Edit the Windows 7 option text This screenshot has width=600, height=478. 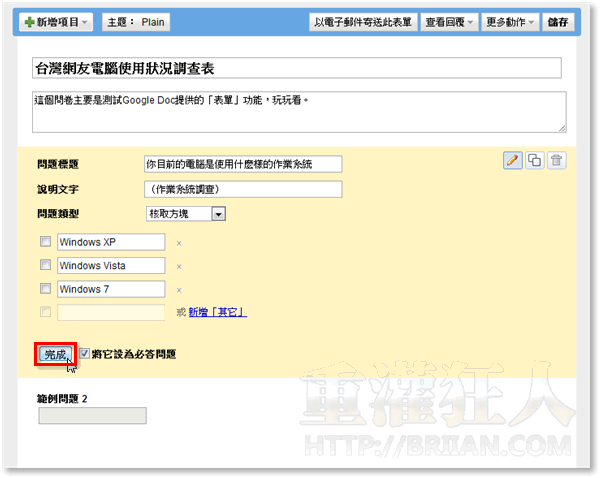[111, 289]
